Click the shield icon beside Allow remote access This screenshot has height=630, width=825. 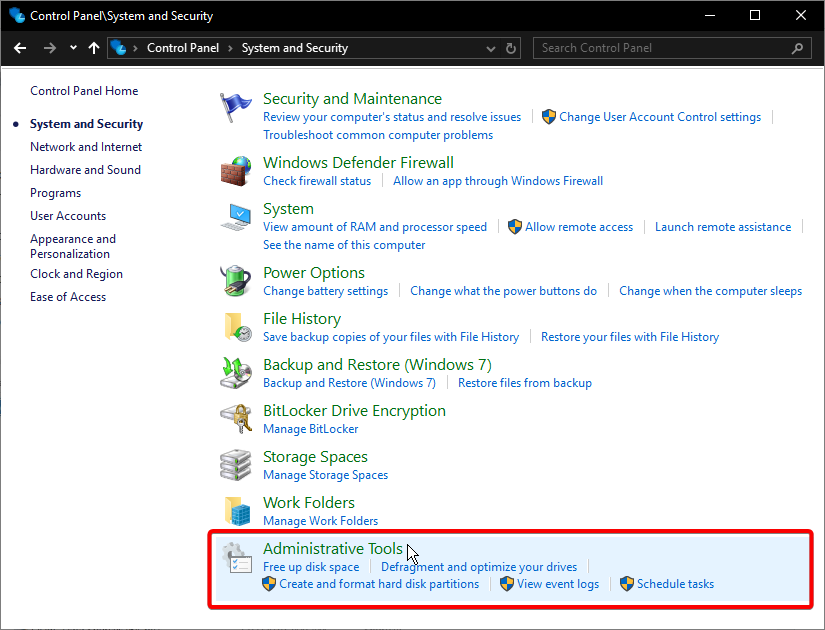pos(515,227)
